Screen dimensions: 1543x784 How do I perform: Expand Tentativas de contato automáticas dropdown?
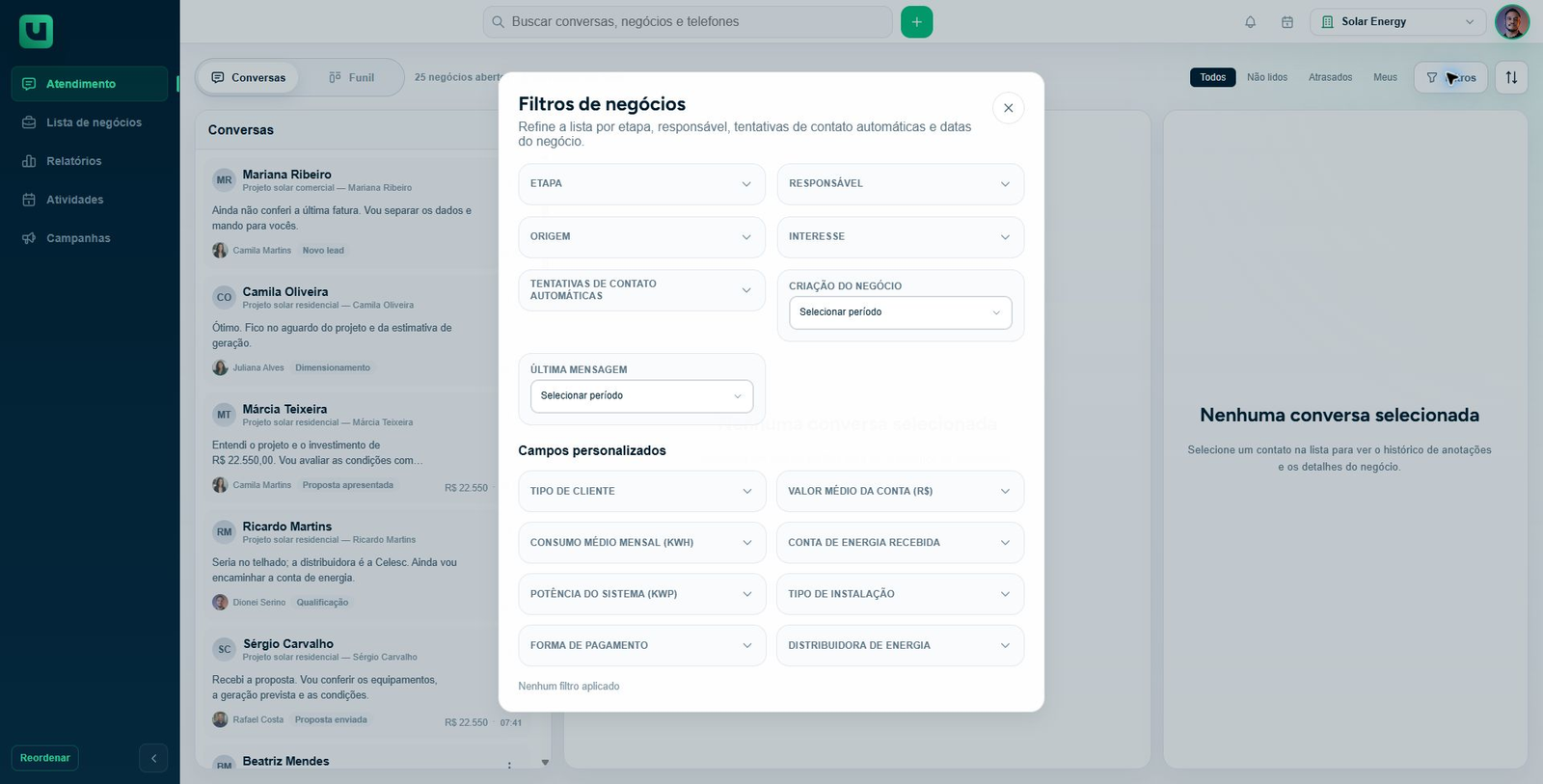point(641,289)
